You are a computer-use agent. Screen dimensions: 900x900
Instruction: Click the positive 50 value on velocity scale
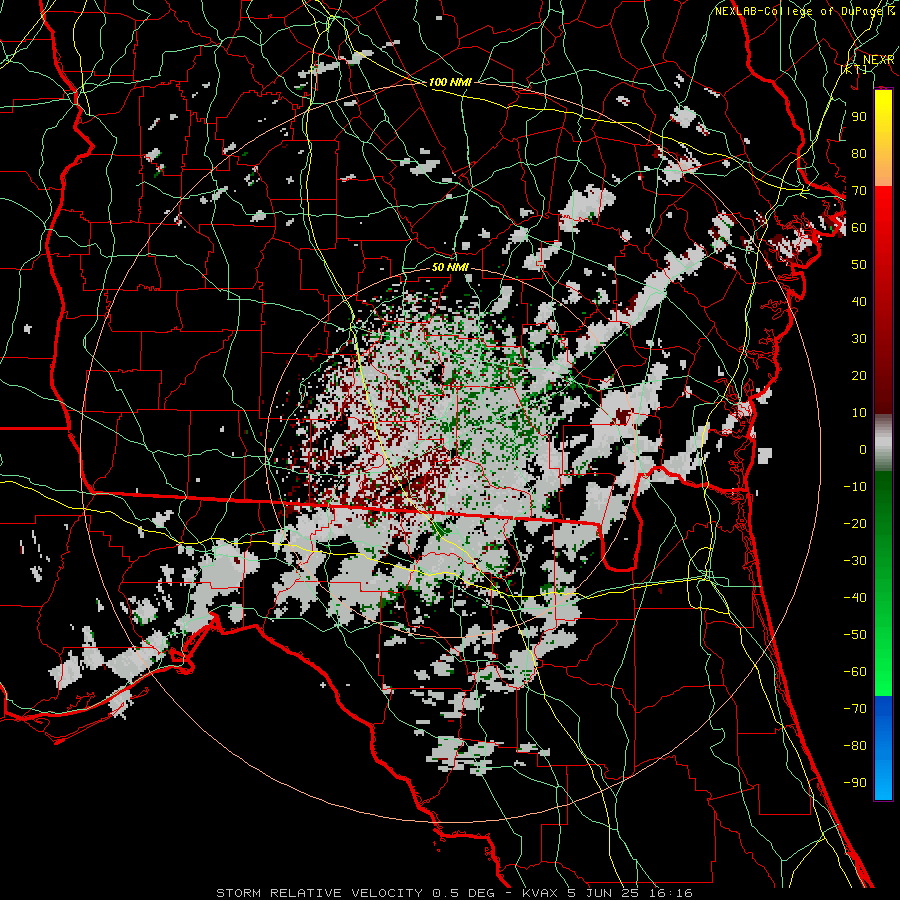coord(859,265)
